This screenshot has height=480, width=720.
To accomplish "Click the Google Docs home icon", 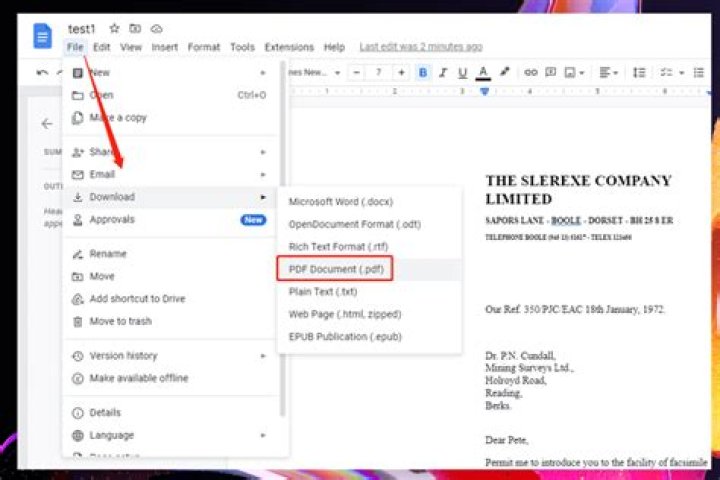I will tap(42, 36).
